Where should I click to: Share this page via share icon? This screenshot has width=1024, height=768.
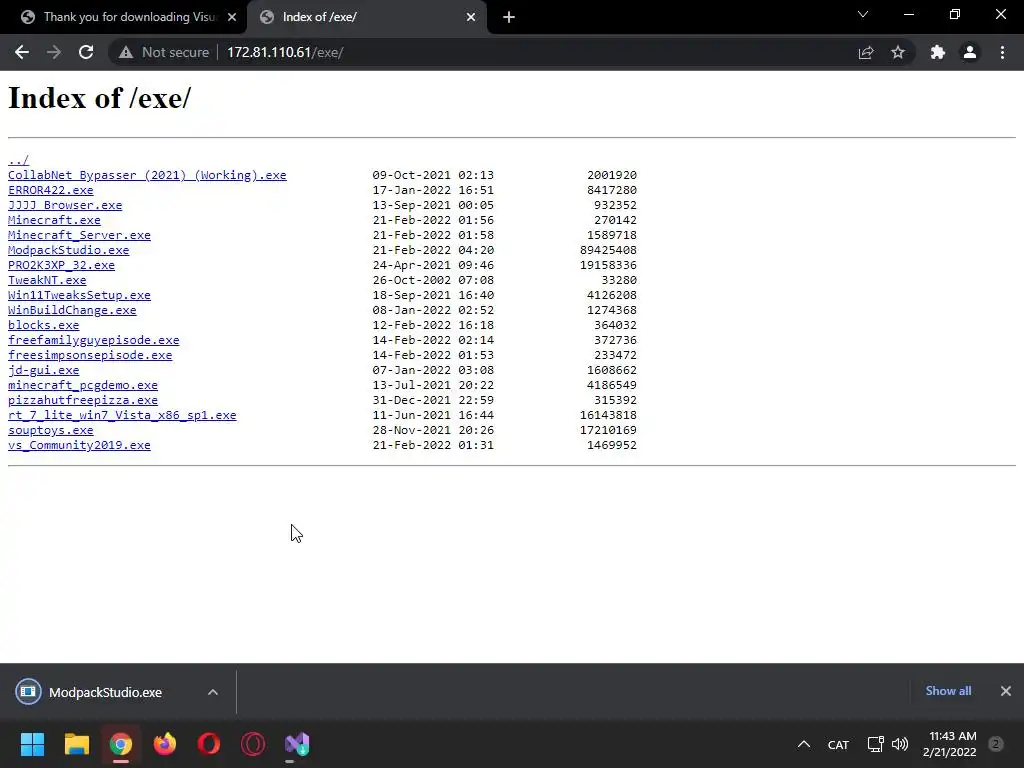pos(866,52)
